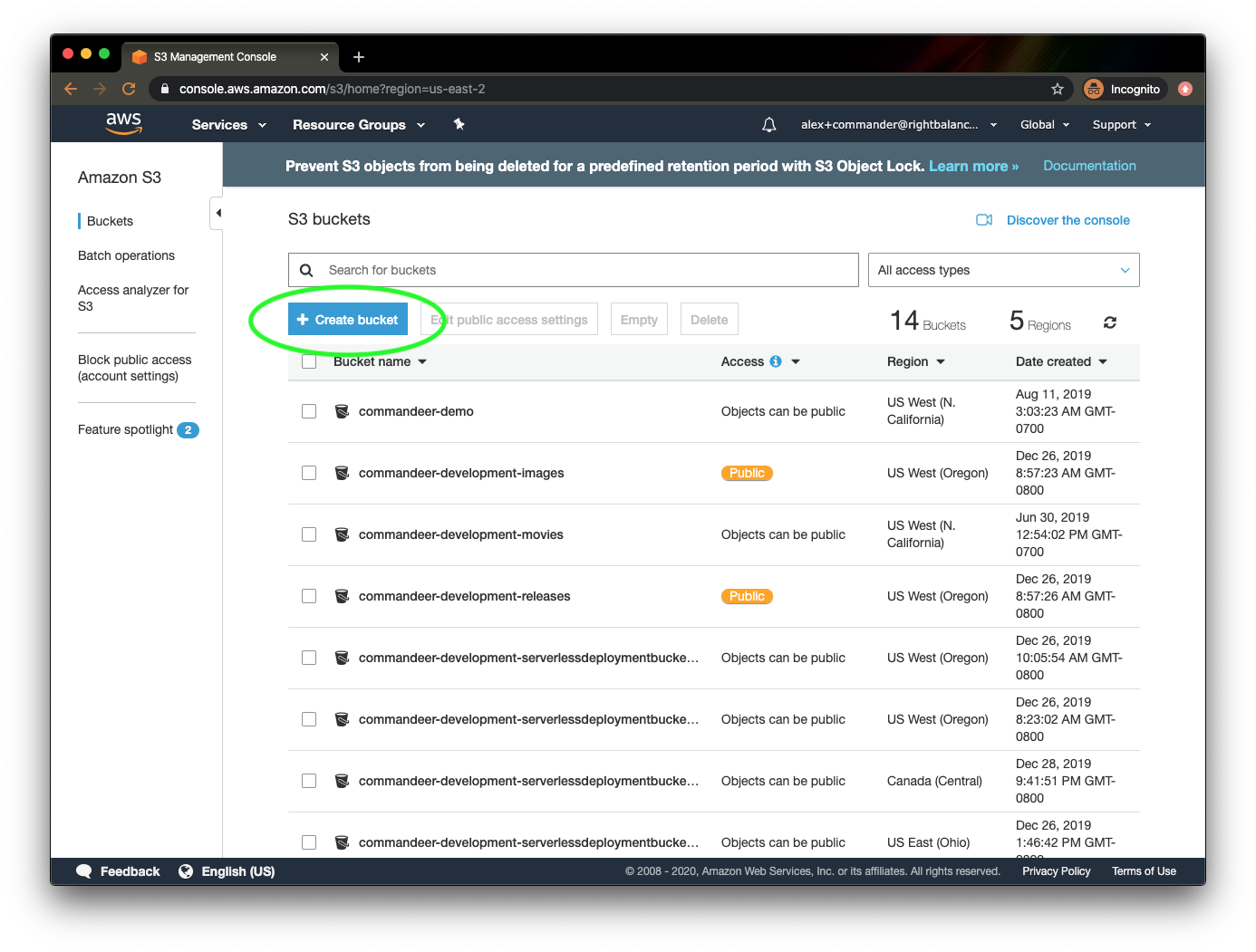
Task: Check the checkbox for the US East (Ohio) bucket
Action: (309, 842)
